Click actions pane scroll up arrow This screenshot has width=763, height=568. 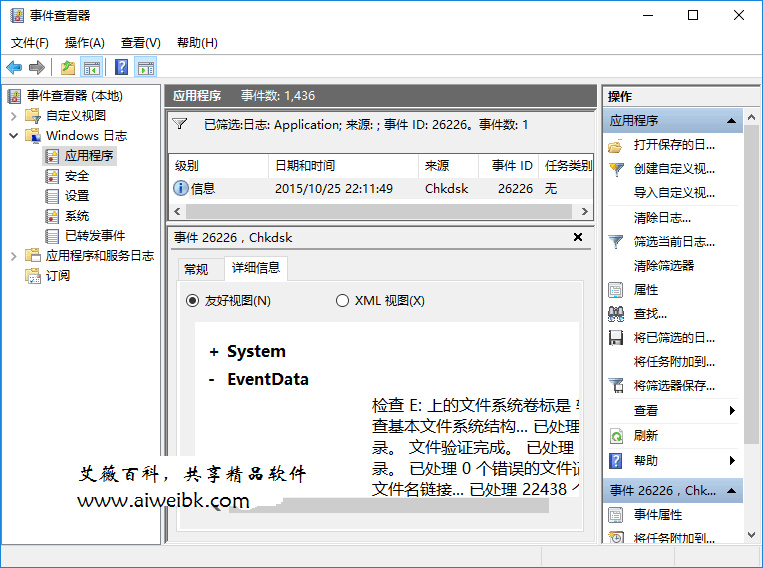751,117
